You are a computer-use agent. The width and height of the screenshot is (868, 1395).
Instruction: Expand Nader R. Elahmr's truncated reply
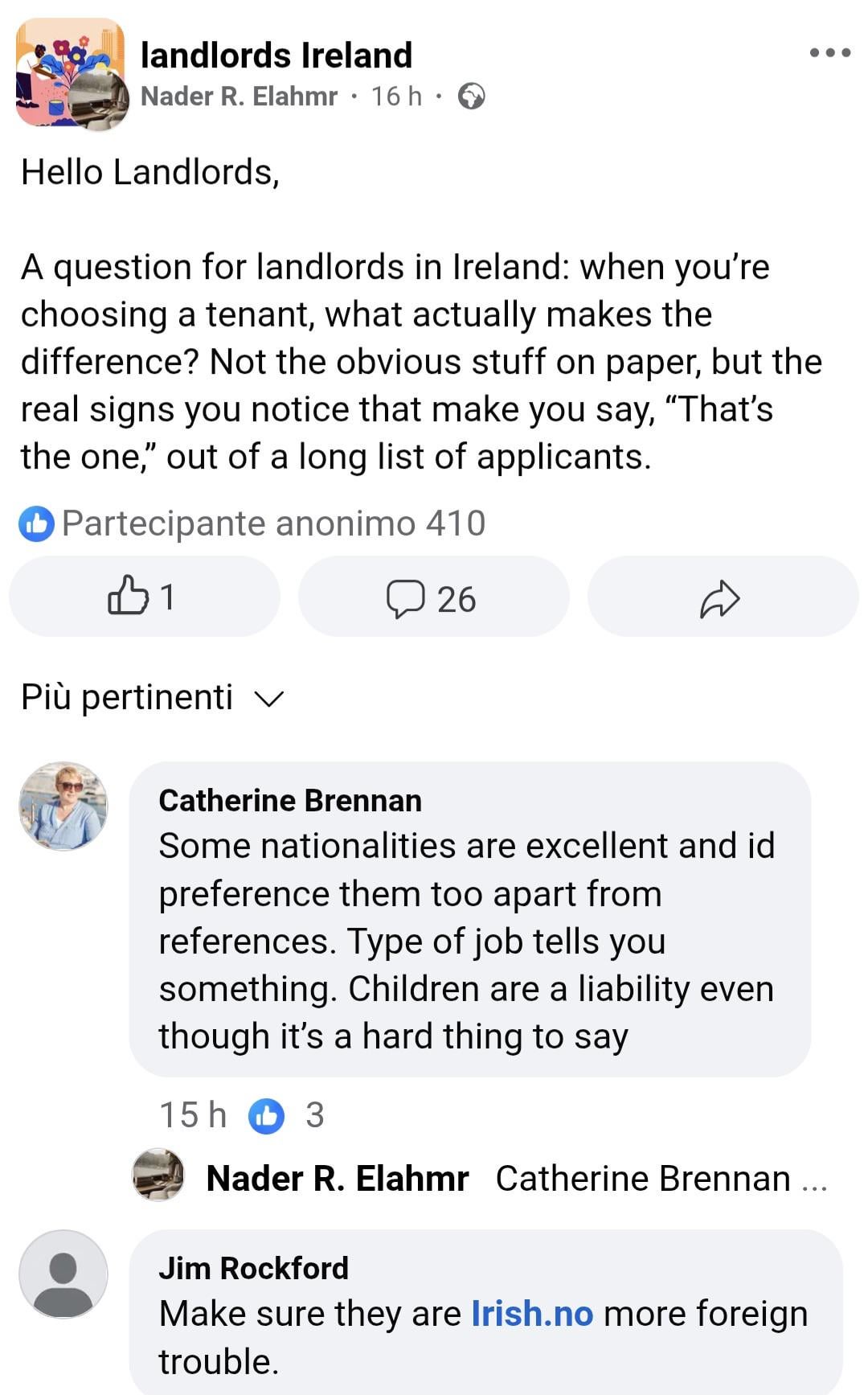814,1180
